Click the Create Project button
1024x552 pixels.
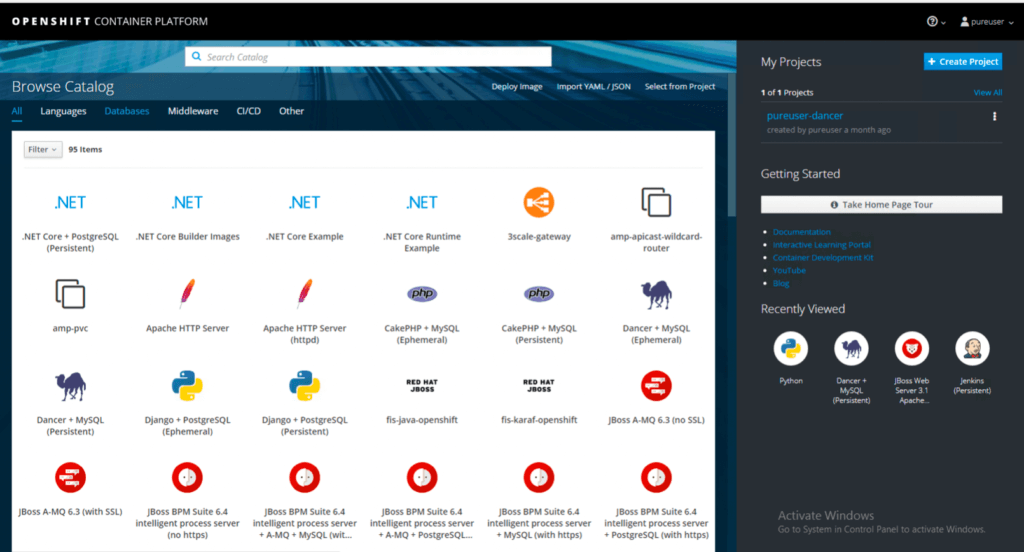[963, 61]
